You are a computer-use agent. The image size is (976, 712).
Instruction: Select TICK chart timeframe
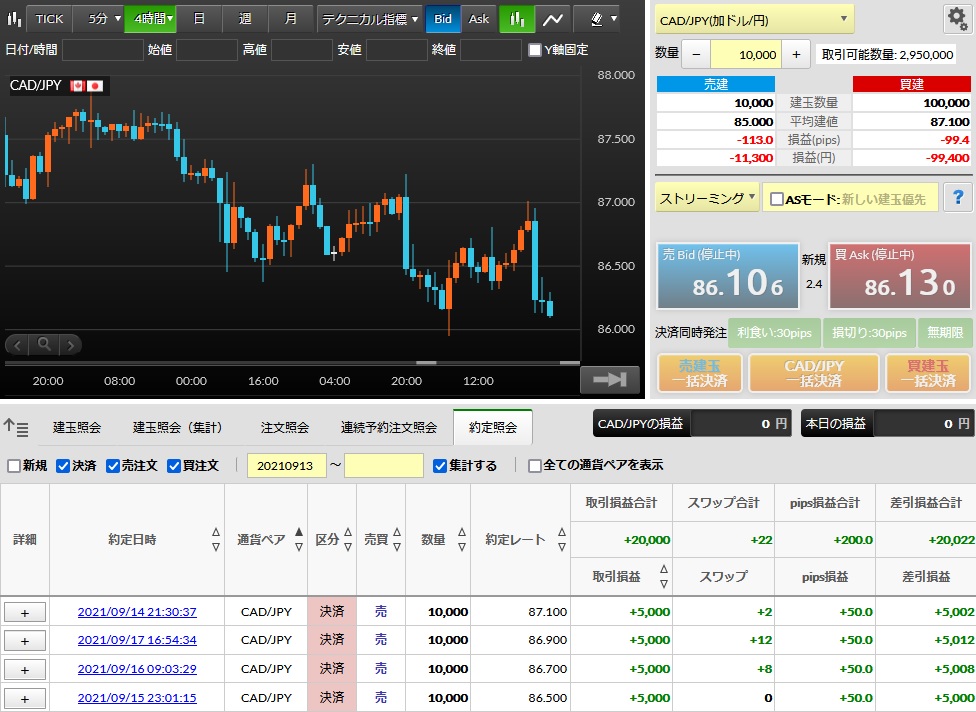point(49,19)
